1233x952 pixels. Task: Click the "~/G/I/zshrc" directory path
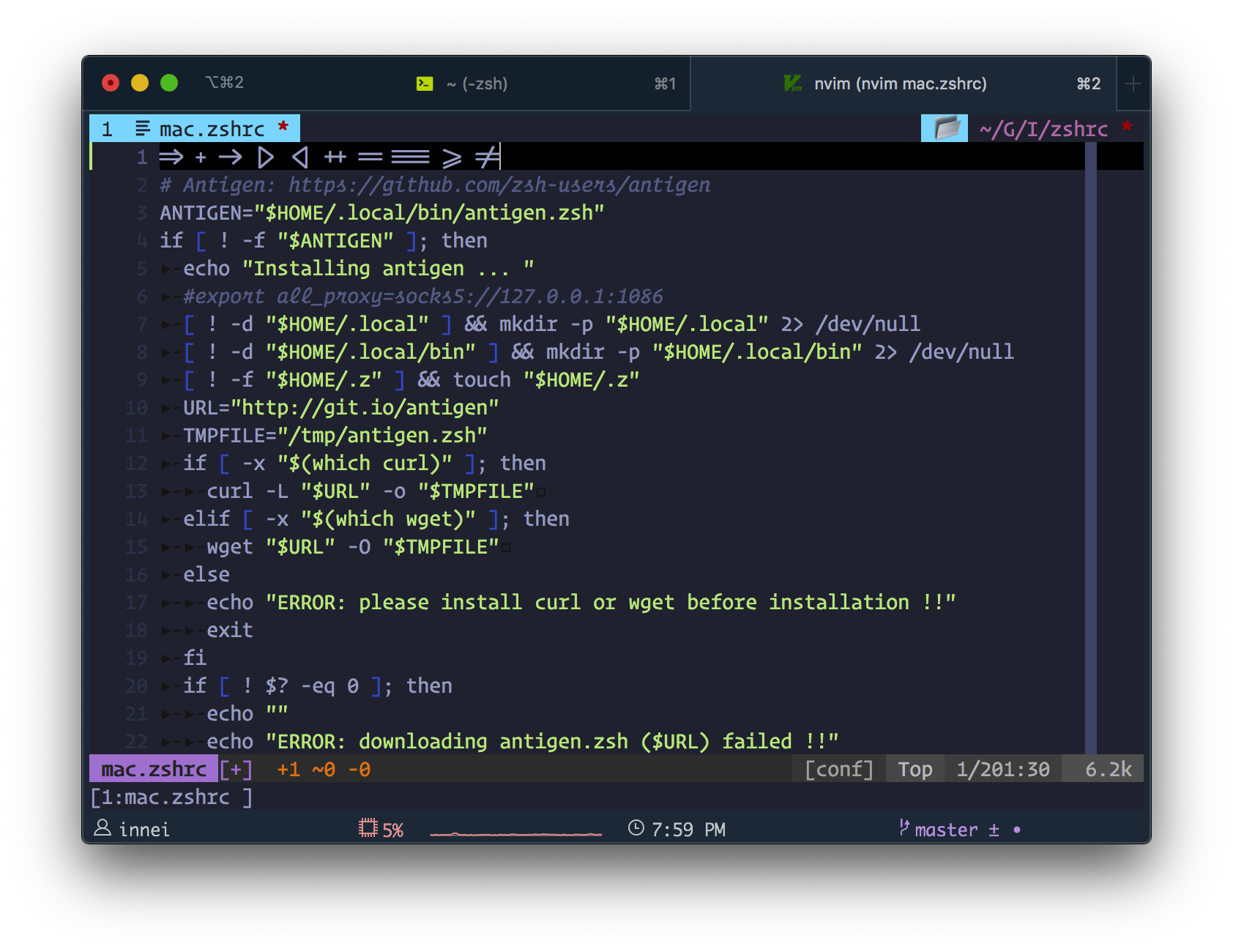[x=1044, y=130]
